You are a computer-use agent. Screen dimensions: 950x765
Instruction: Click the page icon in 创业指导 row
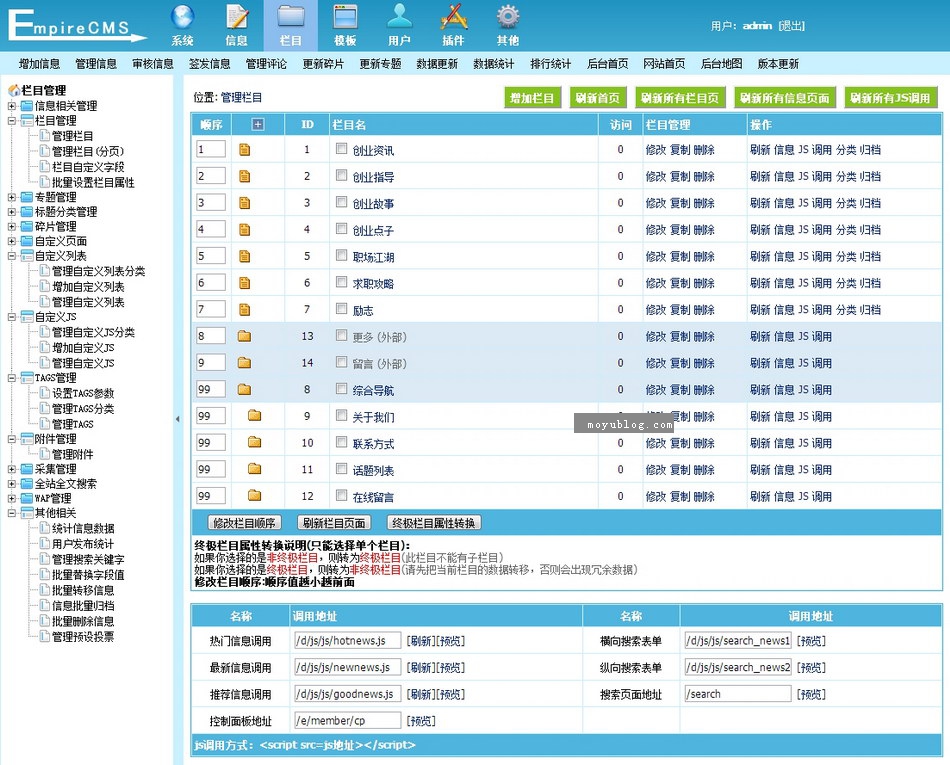tap(244, 176)
